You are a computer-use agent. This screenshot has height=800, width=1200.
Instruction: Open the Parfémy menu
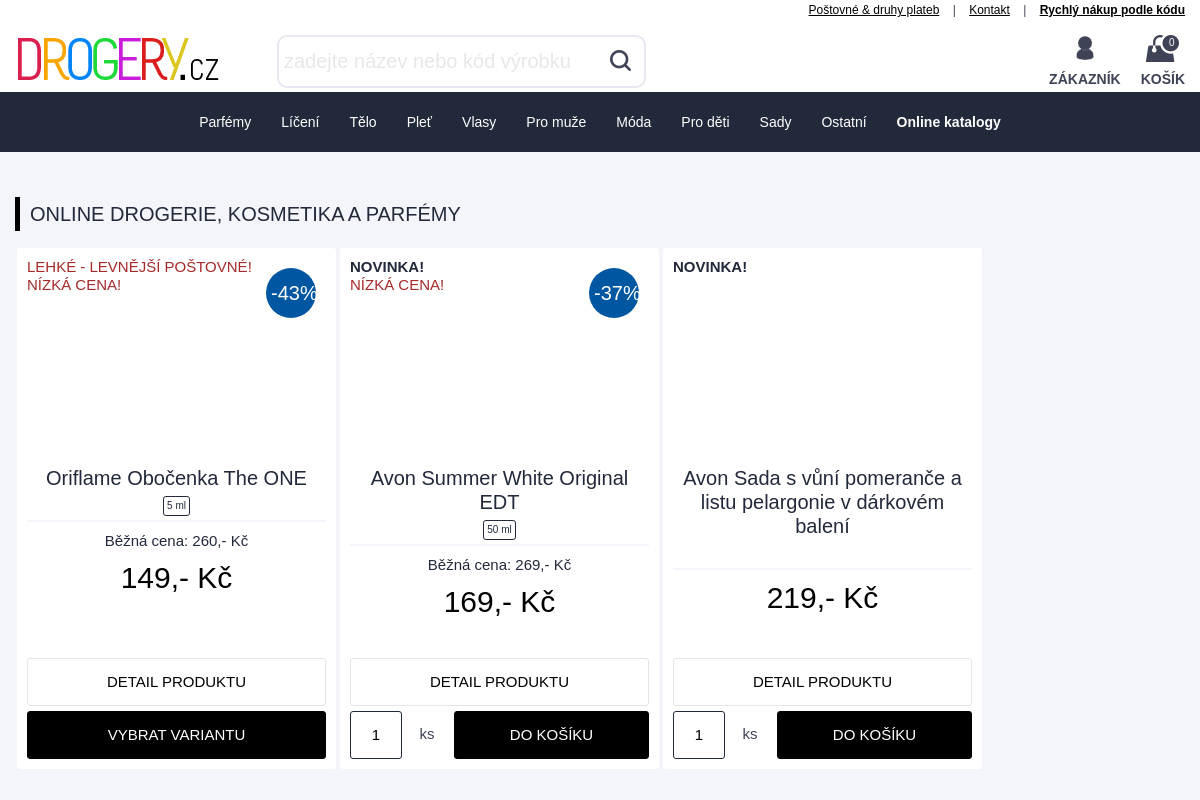tap(225, 122)
